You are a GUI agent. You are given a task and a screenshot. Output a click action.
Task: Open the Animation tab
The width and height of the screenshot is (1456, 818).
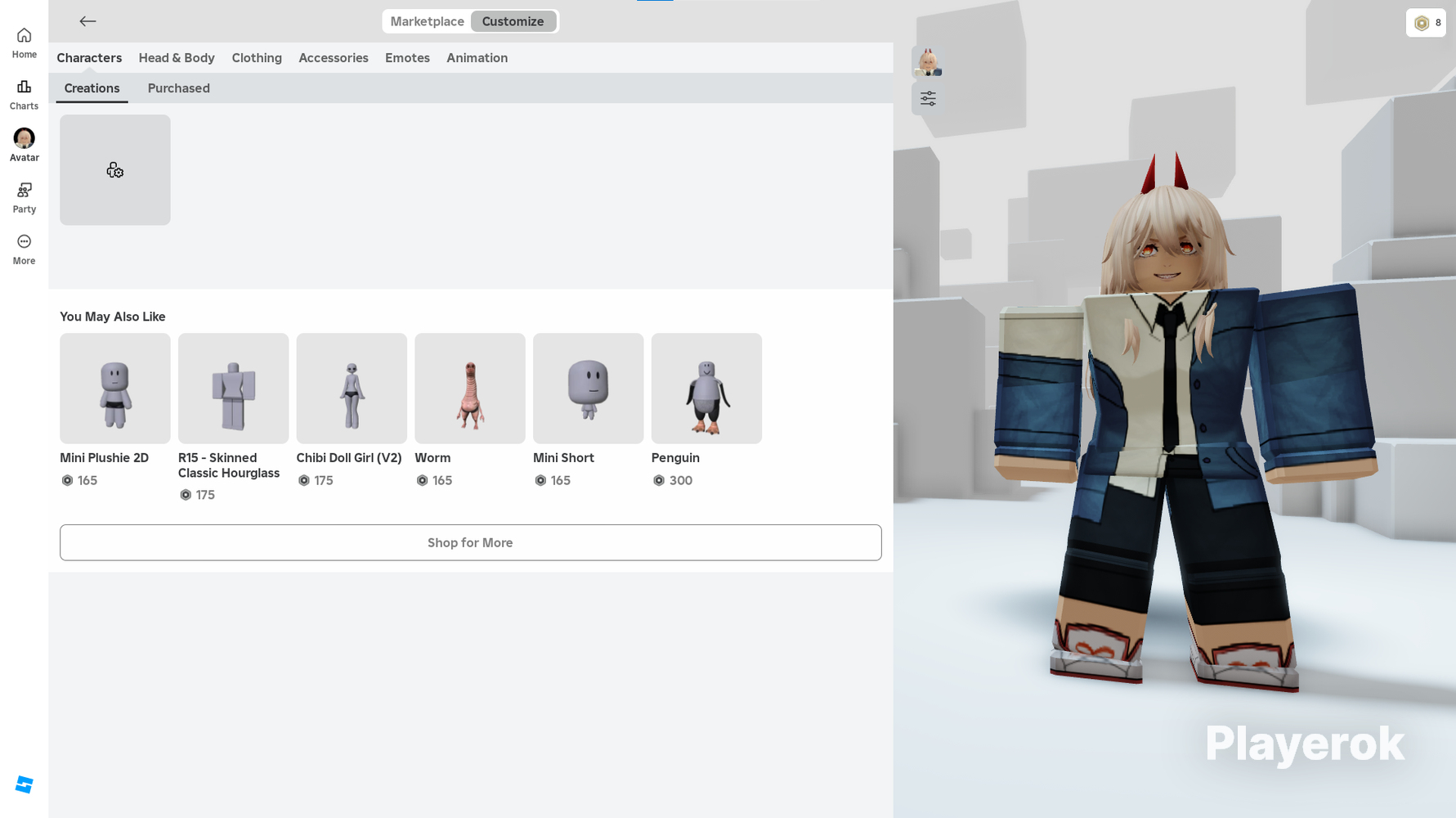point(477,58)
